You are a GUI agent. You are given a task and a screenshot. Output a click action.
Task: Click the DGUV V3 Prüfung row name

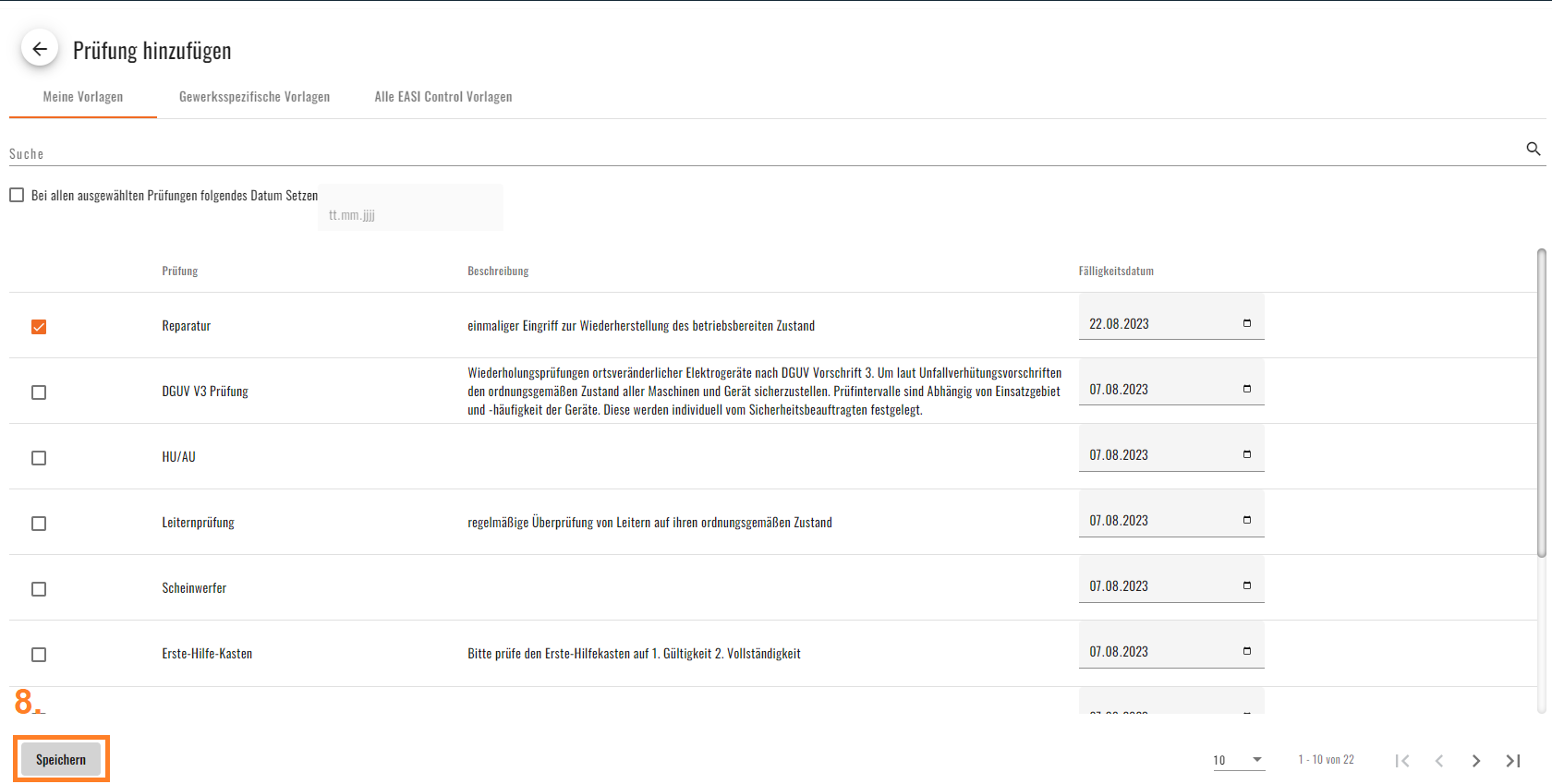click(x=205, y=392)
